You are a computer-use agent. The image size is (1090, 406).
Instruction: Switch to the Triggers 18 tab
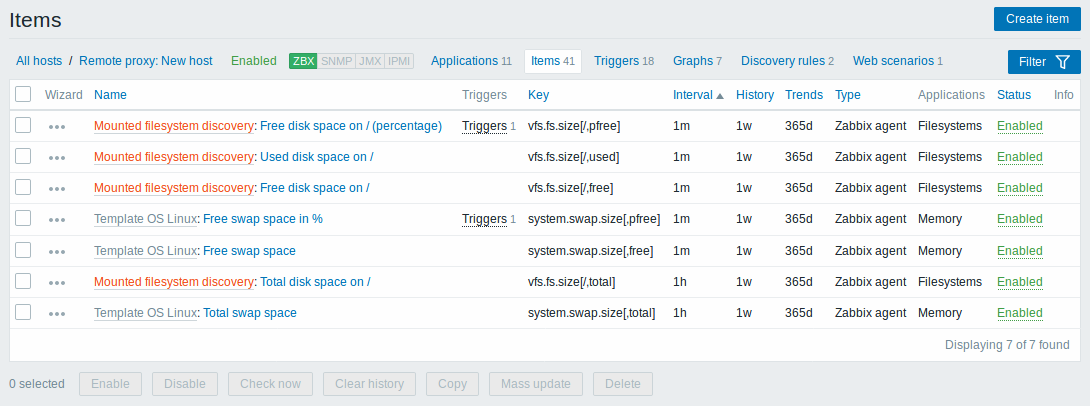pyautogui.click(x=624, y=61)
